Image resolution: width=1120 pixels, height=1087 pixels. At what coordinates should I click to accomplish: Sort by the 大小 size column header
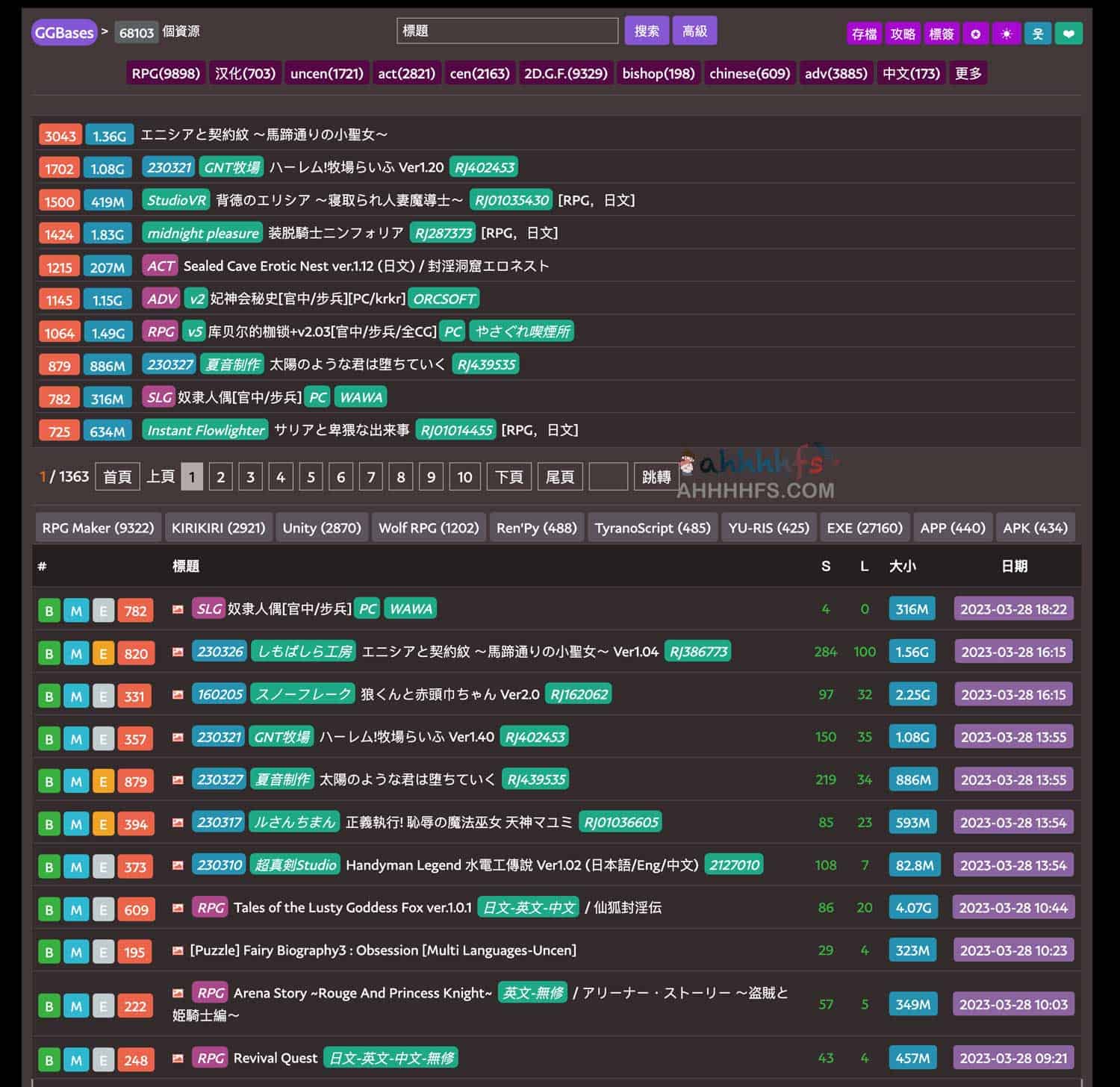903,567
